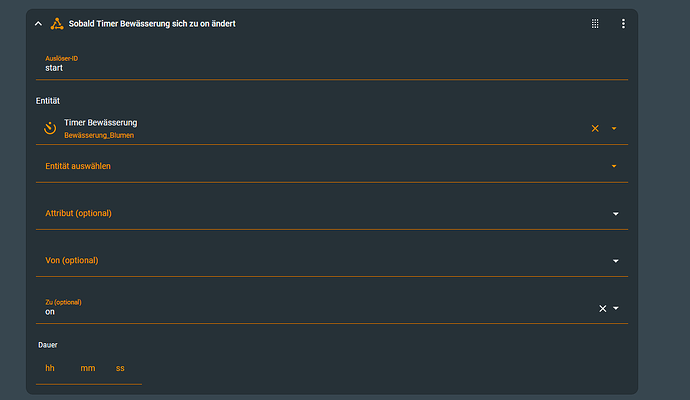
Task: Open the Zu (optional) dropdown arrow
Action: 616,308
